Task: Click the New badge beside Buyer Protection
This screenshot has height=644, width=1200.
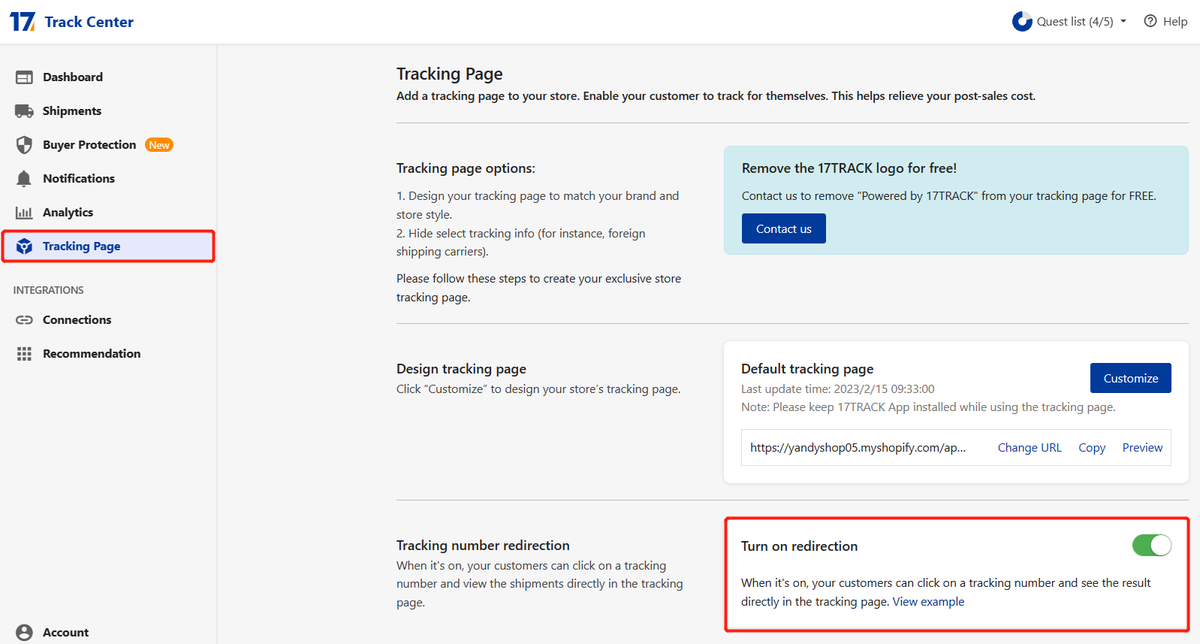Action: (x=159, y=145)
